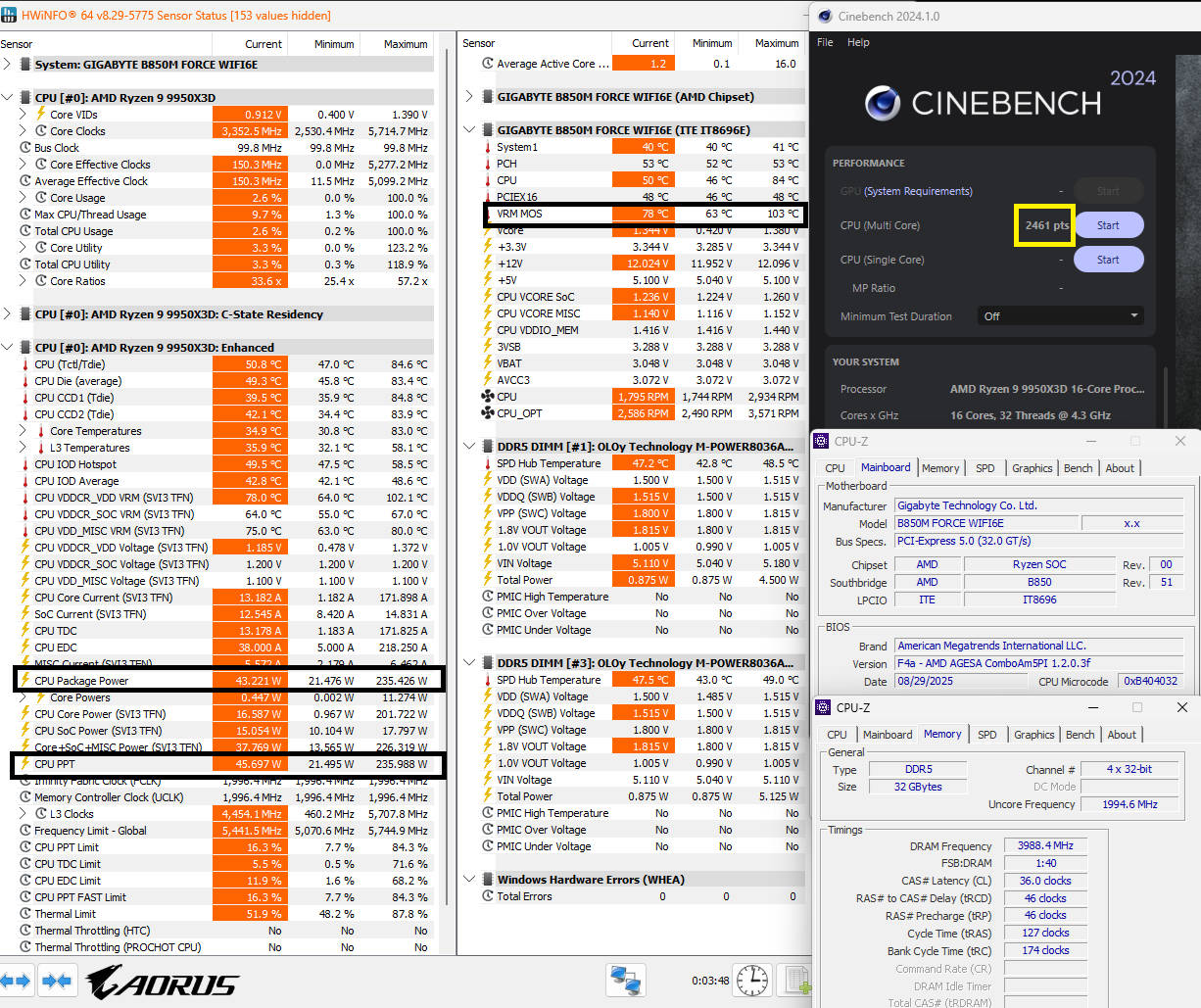Click the fan icon beside the 1,795 RPM CPU row

[488, 397]
